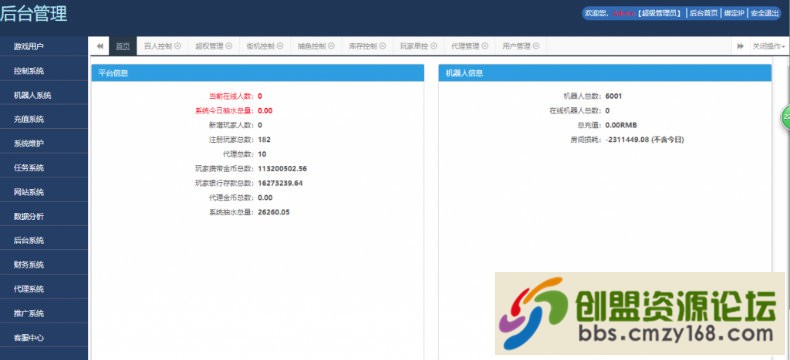
Task: Click the 绑定IP link in header
Action: (x=734, y=14)
